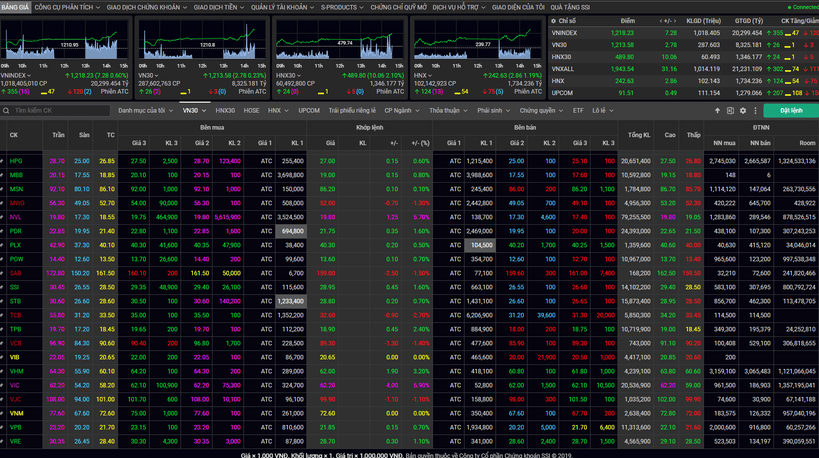The height and width of the screenshot is (458, 819).
Task: Click the search magnifier icon
Action: click(x=6, y=111)
